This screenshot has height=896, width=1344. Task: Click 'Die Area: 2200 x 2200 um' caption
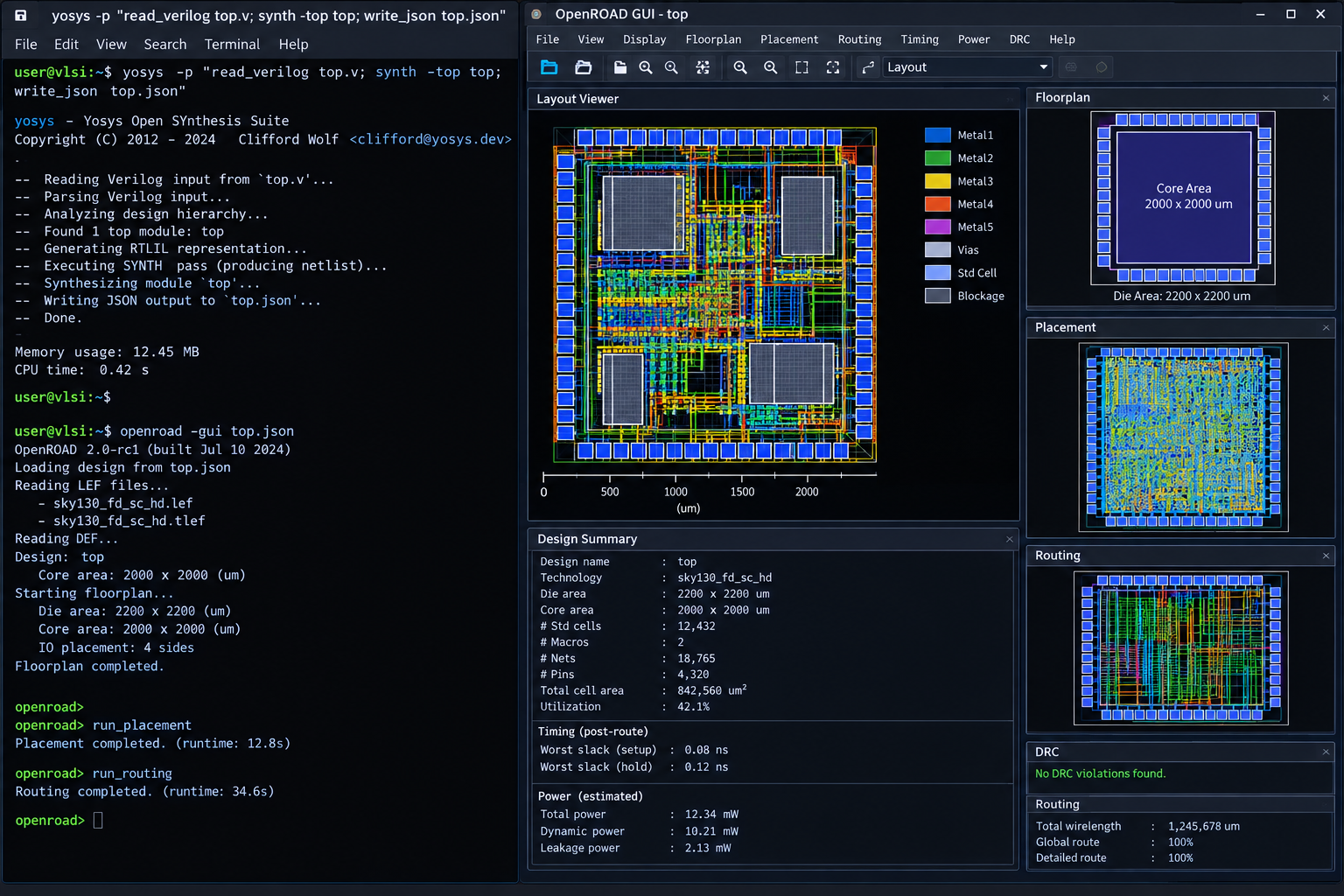pos(1182,296)
